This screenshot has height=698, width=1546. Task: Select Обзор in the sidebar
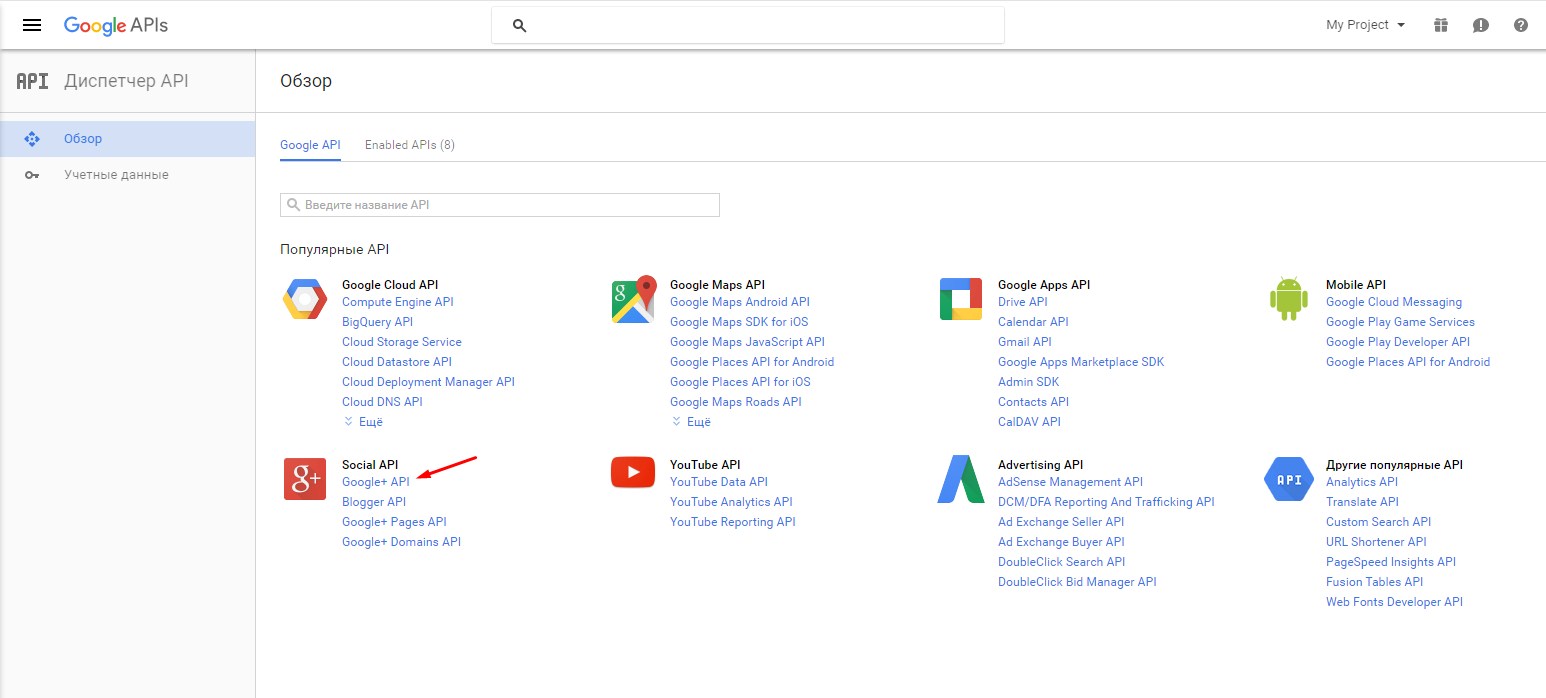[128, 139]
